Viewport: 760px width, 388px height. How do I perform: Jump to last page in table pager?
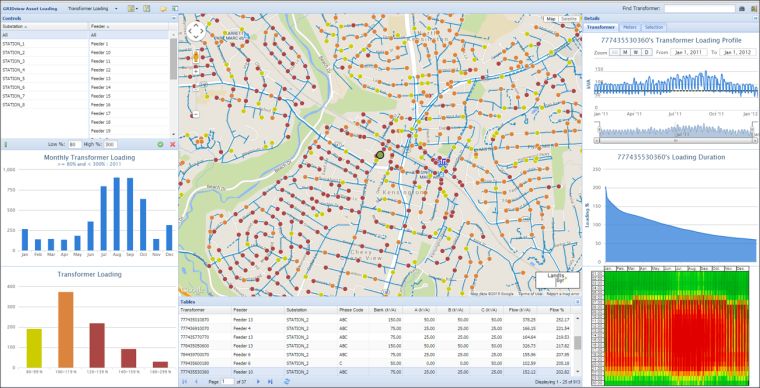point(270,382)
